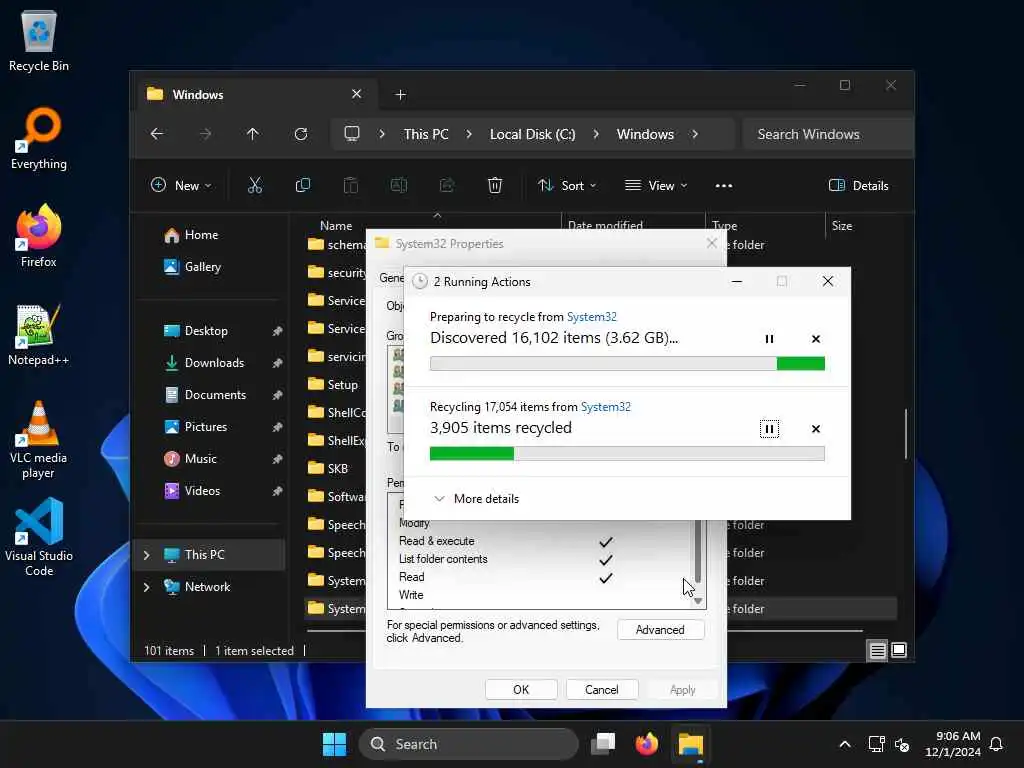Open the Recycle Bin desktop icon
The image size is (1024, 768).
click(39, 41)
